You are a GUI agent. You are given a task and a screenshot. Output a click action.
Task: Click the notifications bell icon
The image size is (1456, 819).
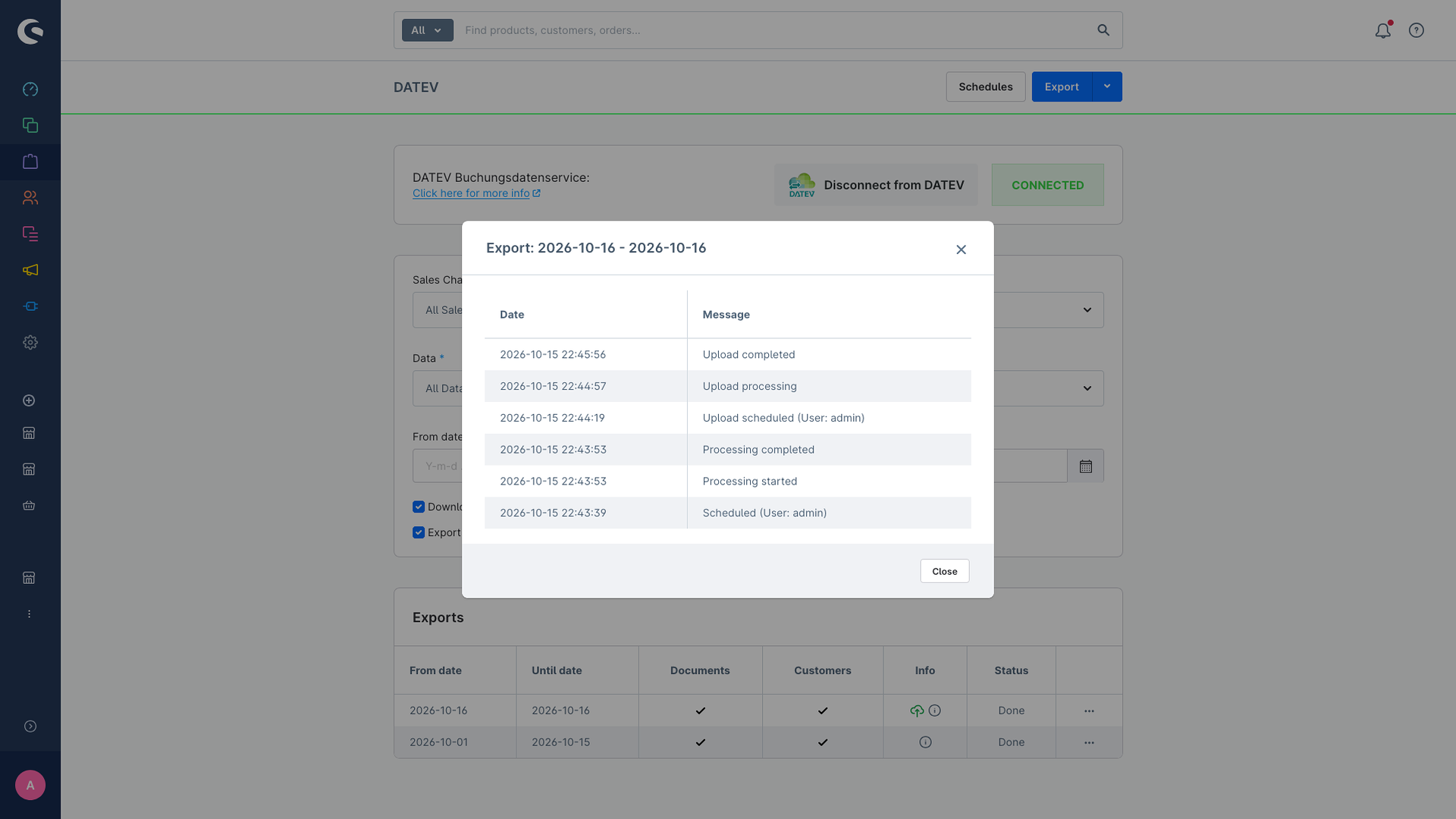point(1383,30)
